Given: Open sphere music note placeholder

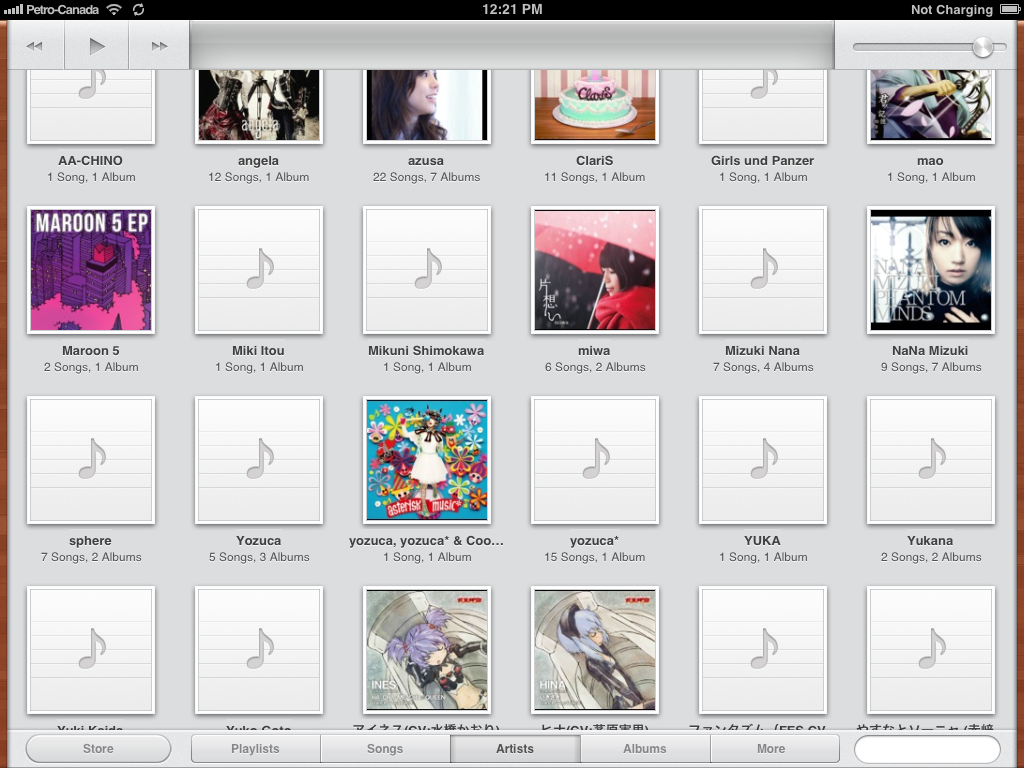Looking at the screenshot, I should tap(91, 460).
